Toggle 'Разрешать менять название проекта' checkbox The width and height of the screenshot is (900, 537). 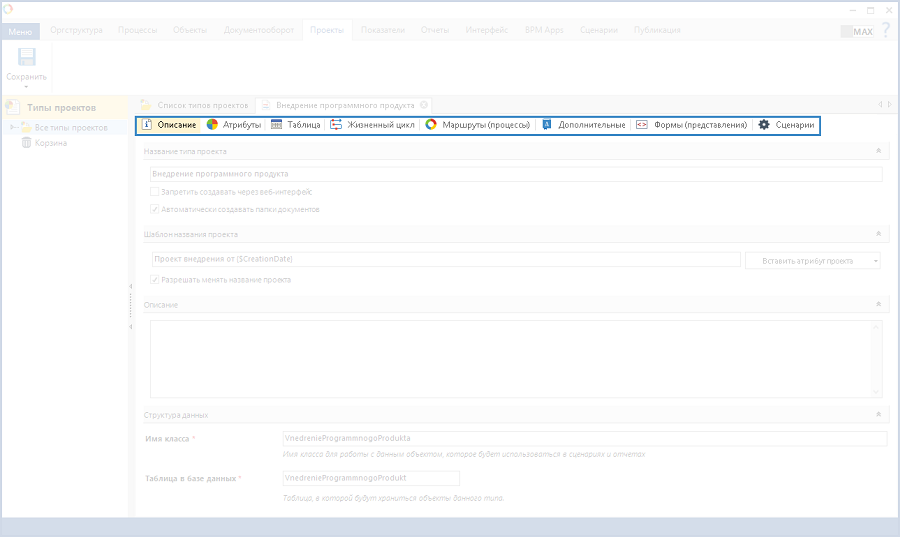click(x=154, y=279)
